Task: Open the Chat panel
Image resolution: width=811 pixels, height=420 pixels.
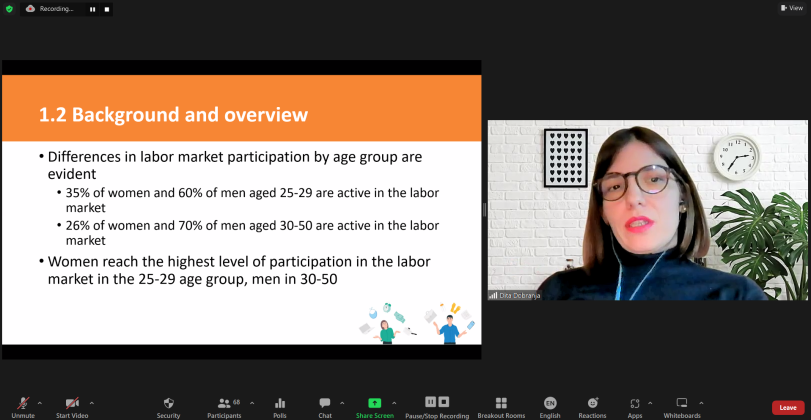Action: tap(325, 403)
